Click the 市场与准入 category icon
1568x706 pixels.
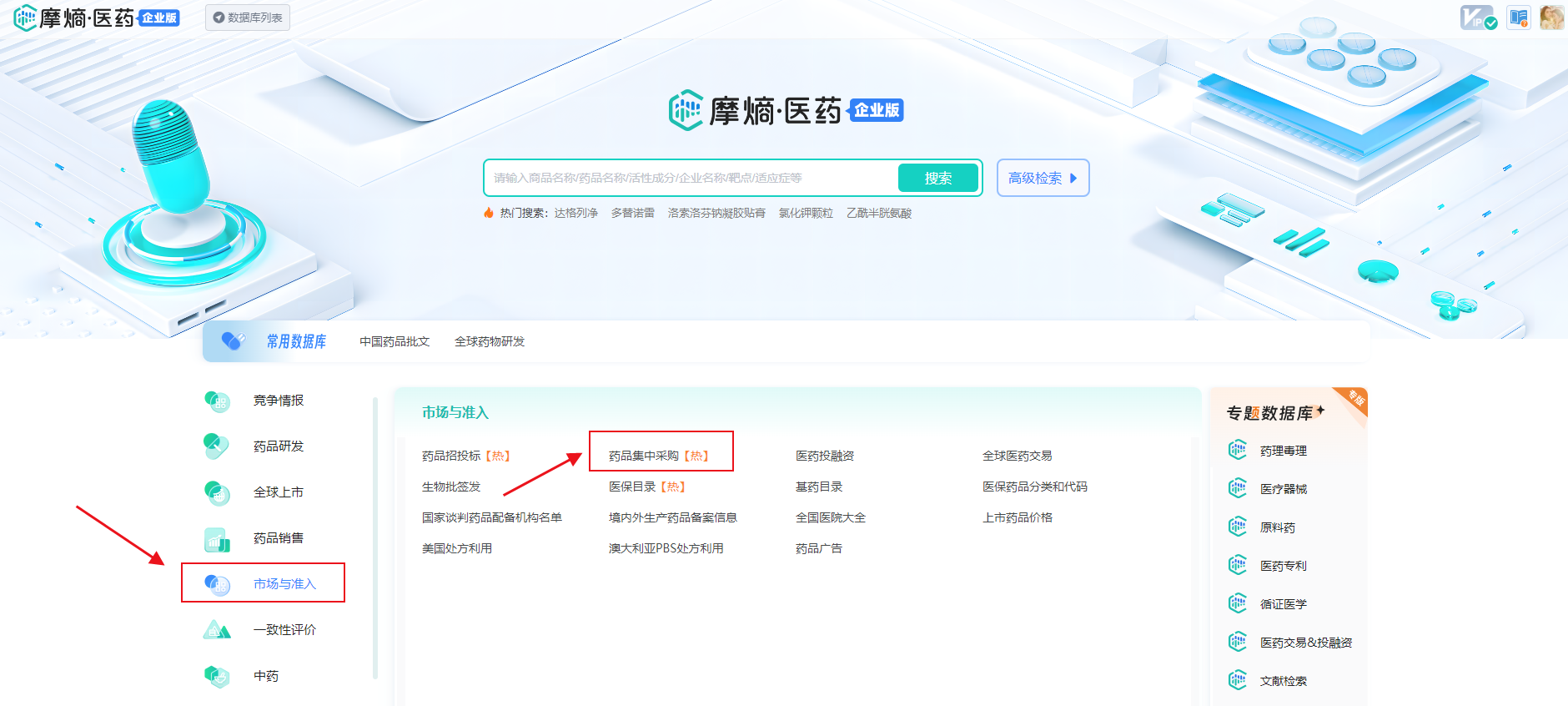coord(217,584)
